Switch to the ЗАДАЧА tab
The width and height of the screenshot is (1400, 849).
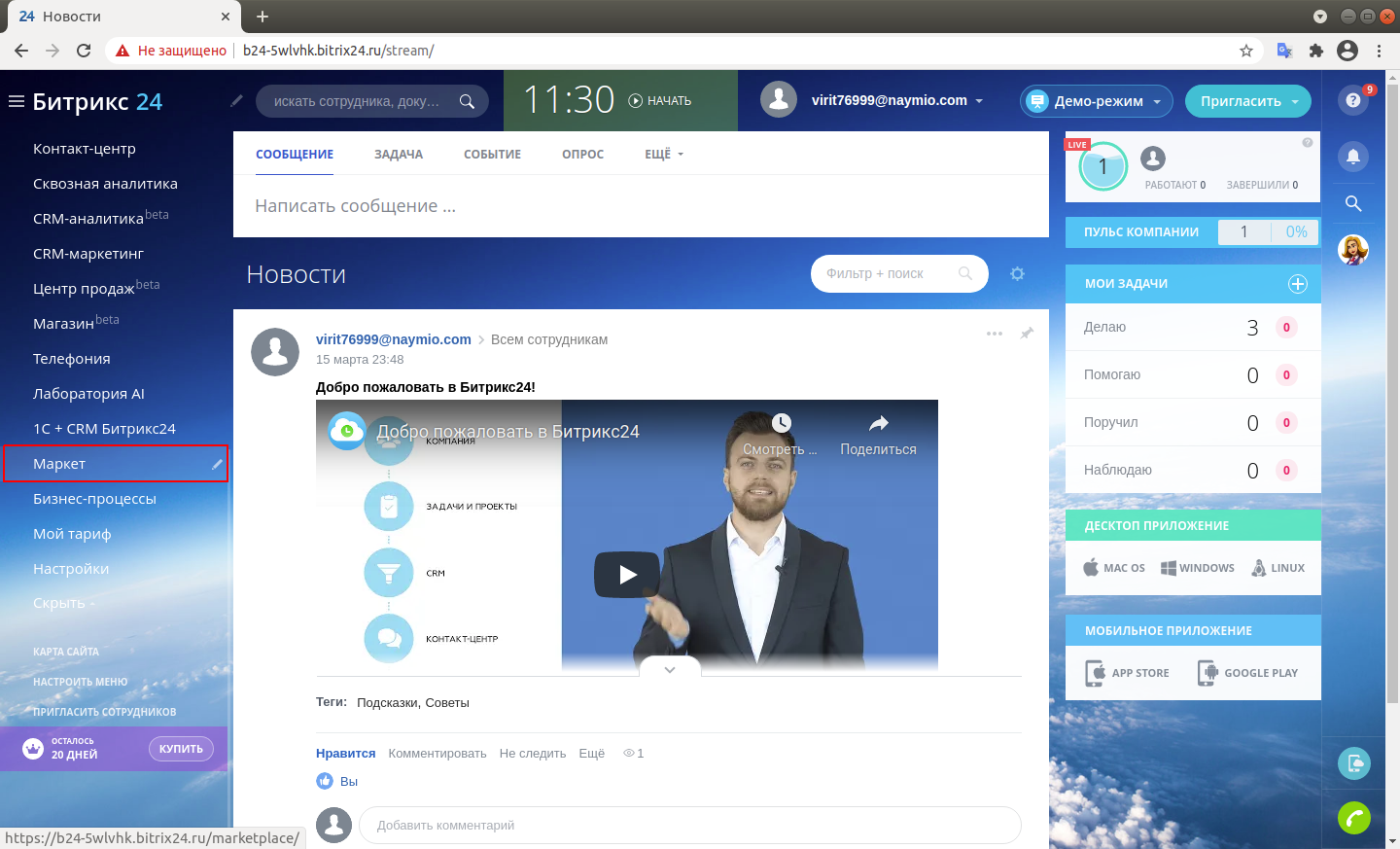pyautogui.click(x=399, y=155)
